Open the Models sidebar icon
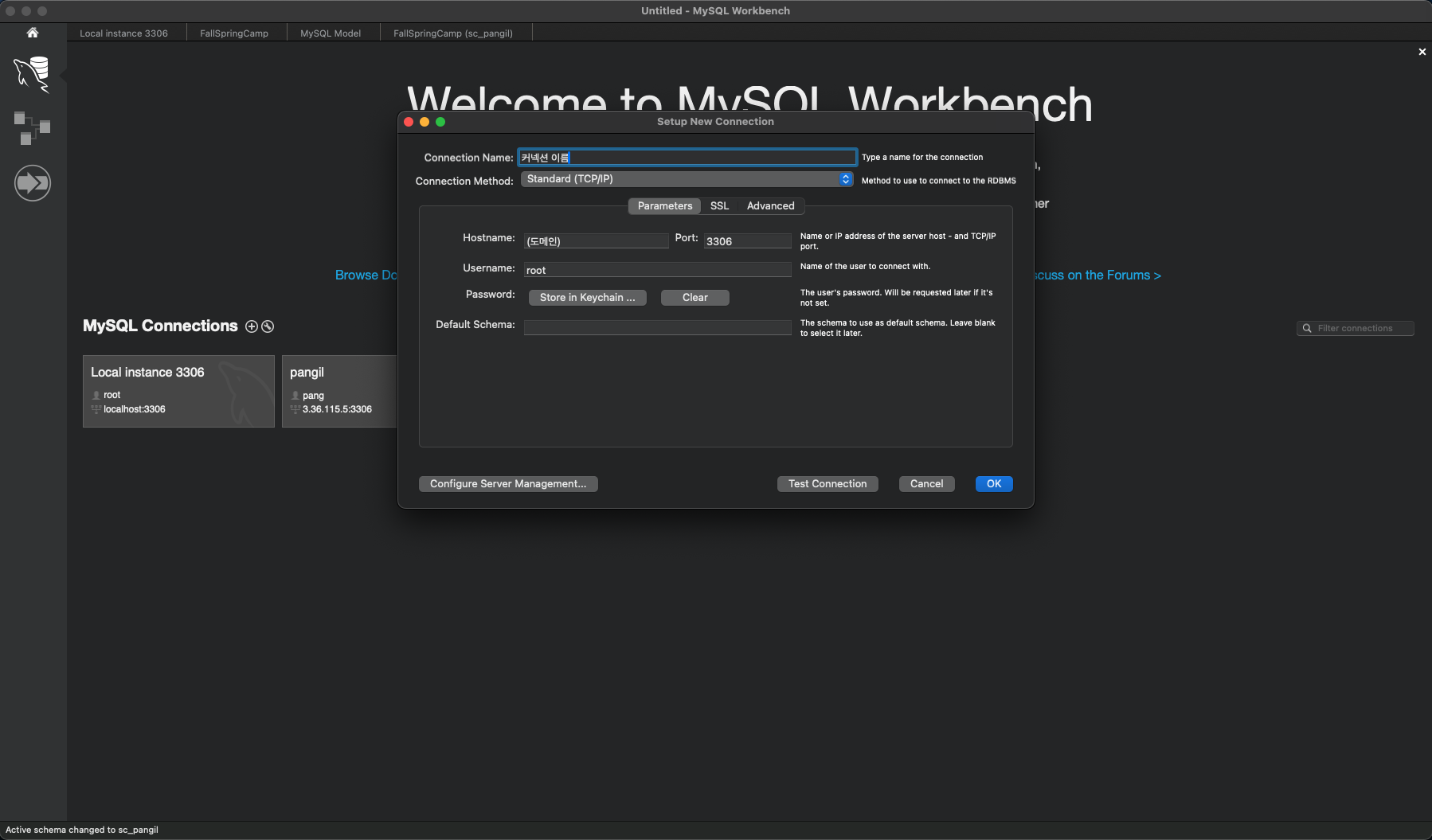 click(x=33, y=127)
